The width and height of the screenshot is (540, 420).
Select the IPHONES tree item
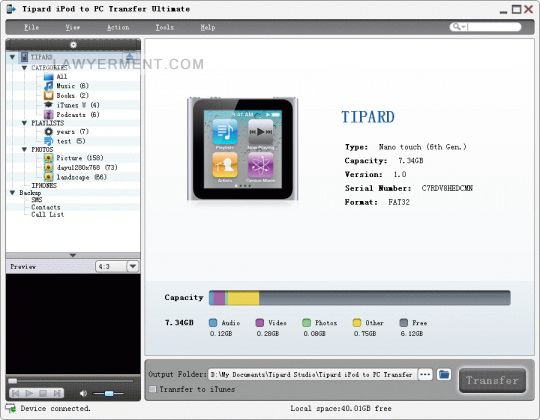[x=44, y=186]
